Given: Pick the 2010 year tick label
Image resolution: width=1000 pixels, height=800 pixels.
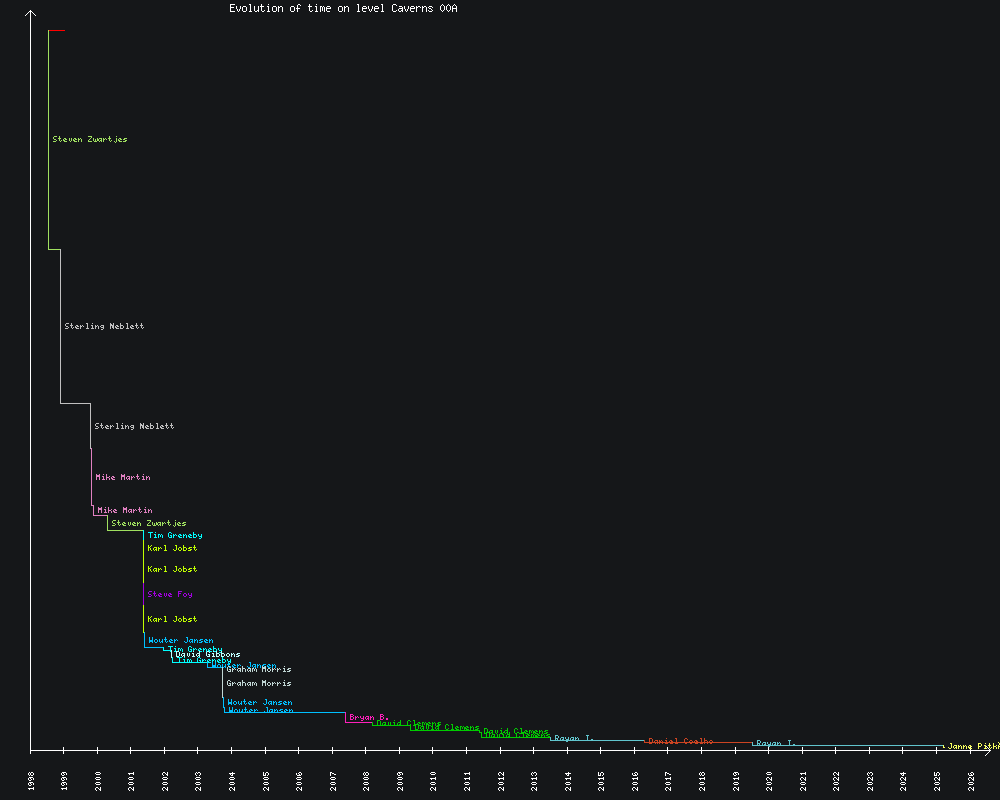Looking at the screenshot, I should [434, 781].
